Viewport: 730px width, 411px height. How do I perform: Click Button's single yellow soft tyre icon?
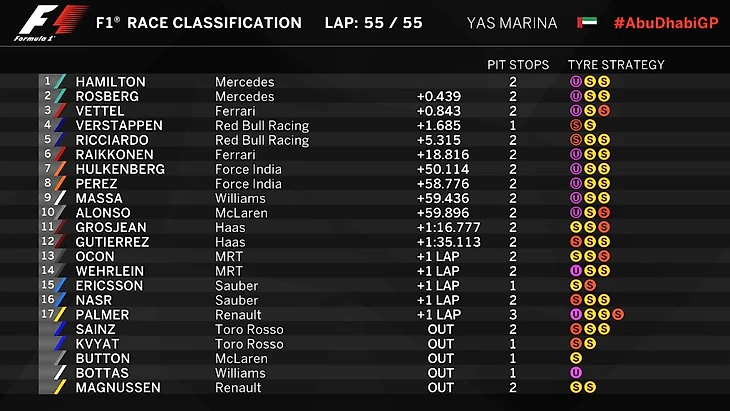[x=576, y=358]
